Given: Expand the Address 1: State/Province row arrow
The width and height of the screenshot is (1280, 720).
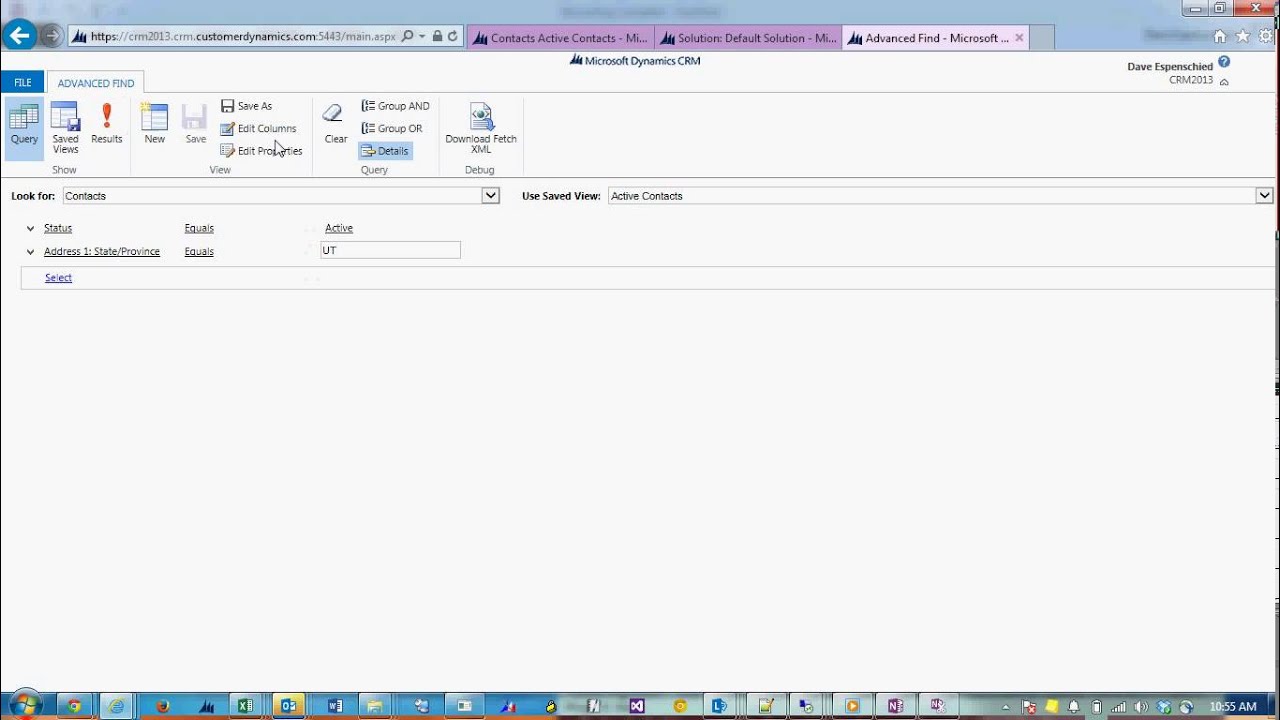Looking at the screenshot, I should click(30, 252).
